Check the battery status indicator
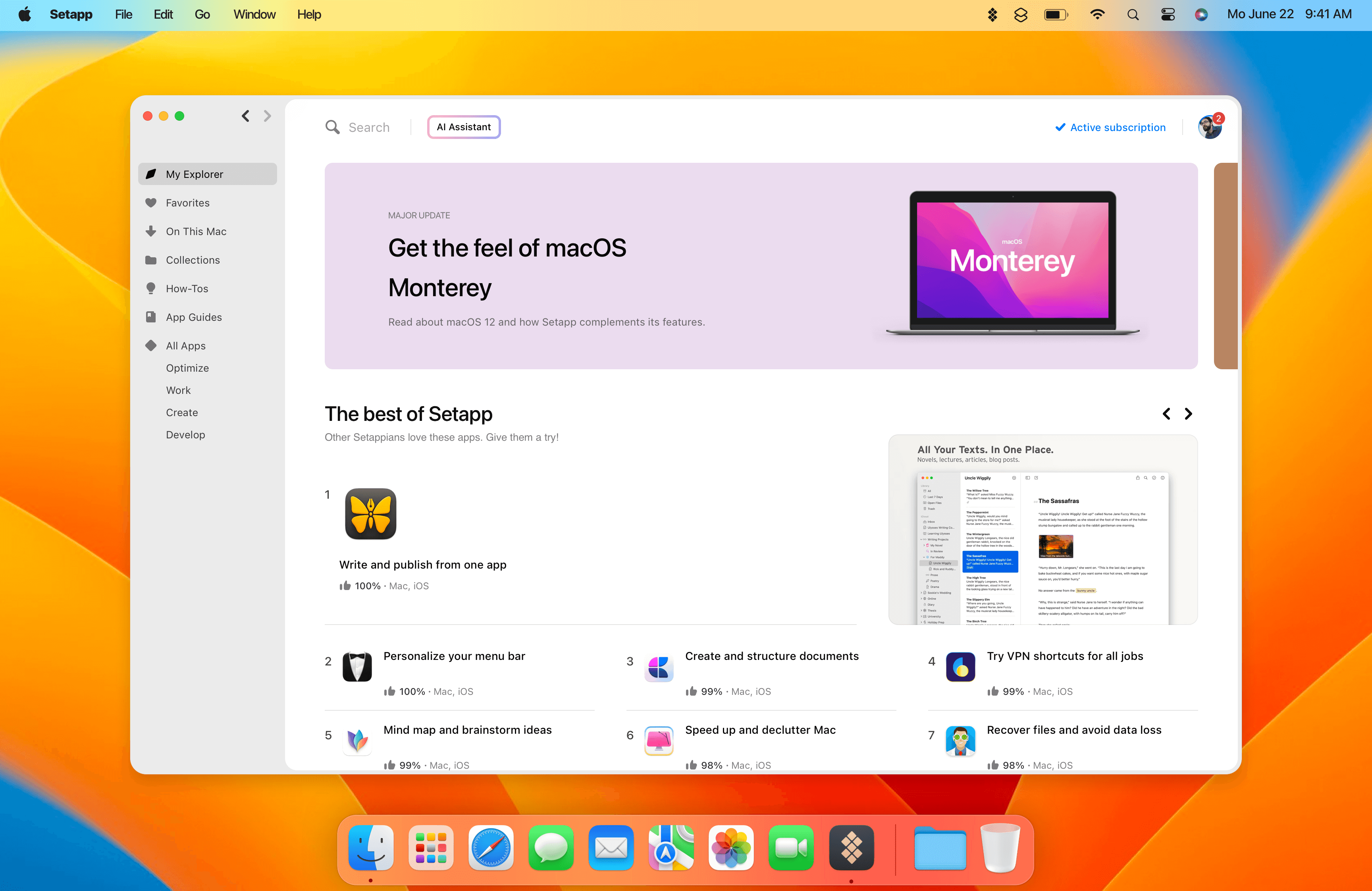Image resolution: width=1372 pixels, height=891 pixels. (x=1056, y=14)
